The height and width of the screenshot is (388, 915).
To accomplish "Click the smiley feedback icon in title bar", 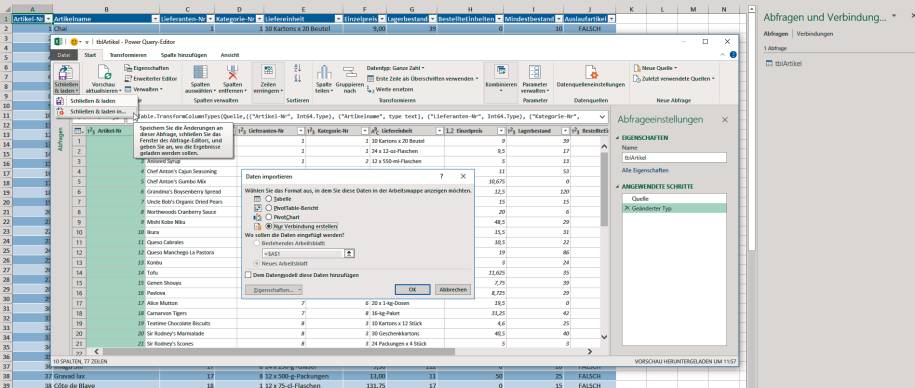I will (74, 42).
